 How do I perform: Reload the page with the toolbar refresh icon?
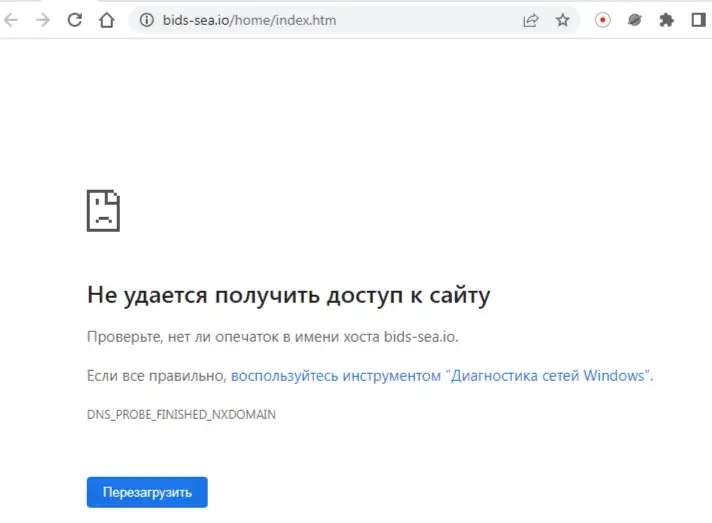[75, 20]
